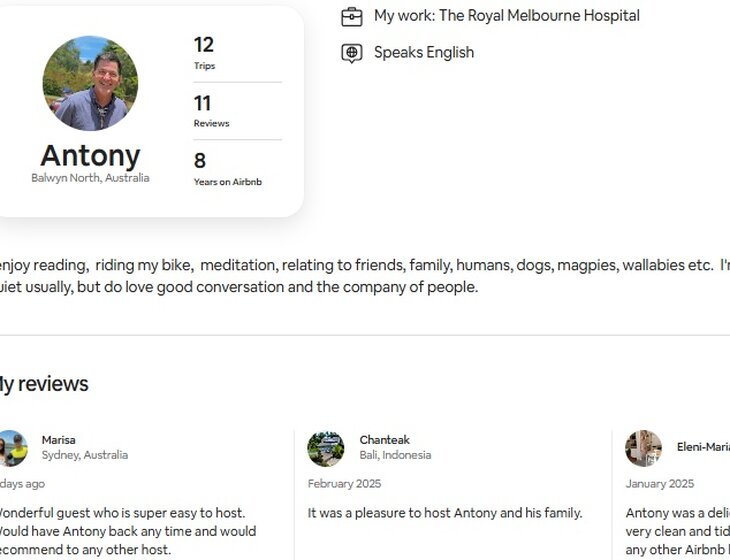Click the Balwyn North, Australia location text
The width and height of the screenshot is (730, 560).
click(90, 178)
